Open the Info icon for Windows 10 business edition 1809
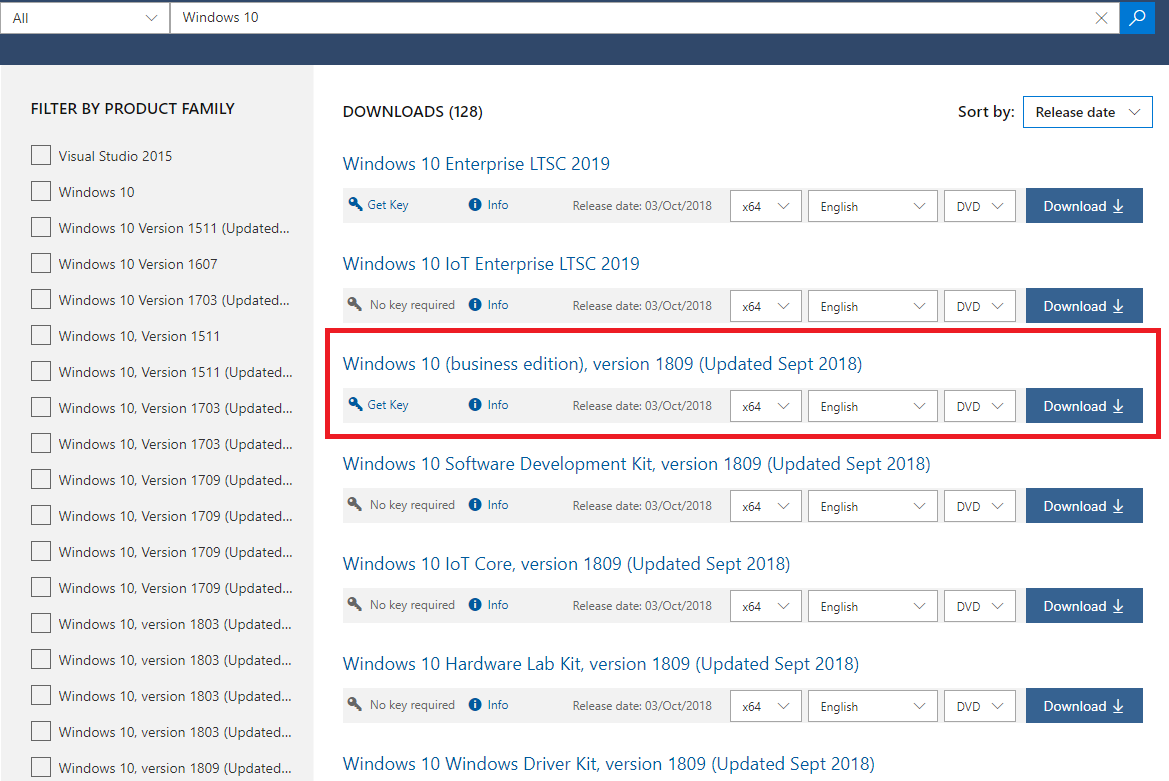The image size is (1169, 781). coord(475,405)
